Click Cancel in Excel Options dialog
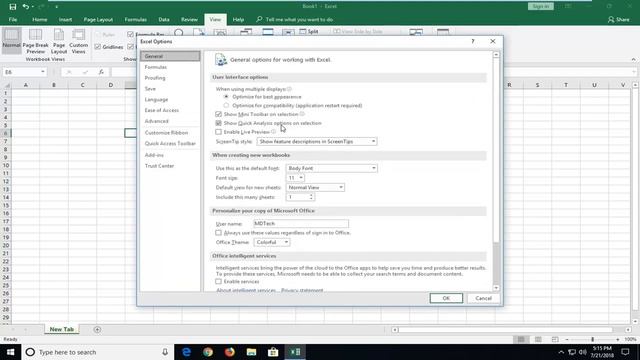 (483, 298)
